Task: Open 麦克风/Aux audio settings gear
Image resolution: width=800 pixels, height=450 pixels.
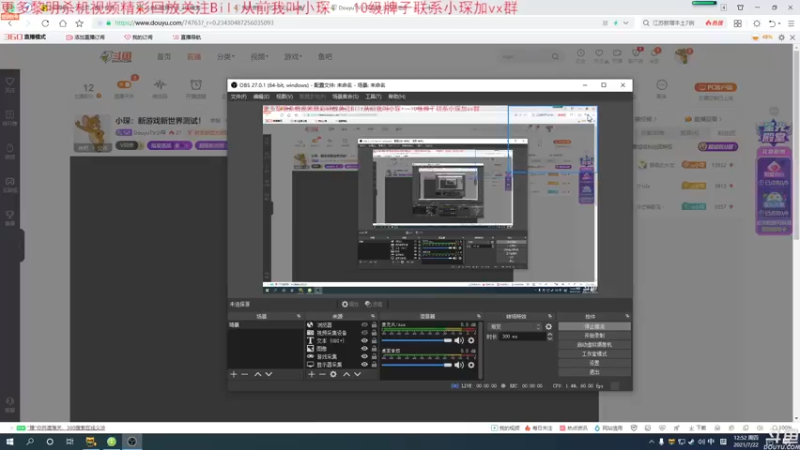Action: [x=471, y=340]
